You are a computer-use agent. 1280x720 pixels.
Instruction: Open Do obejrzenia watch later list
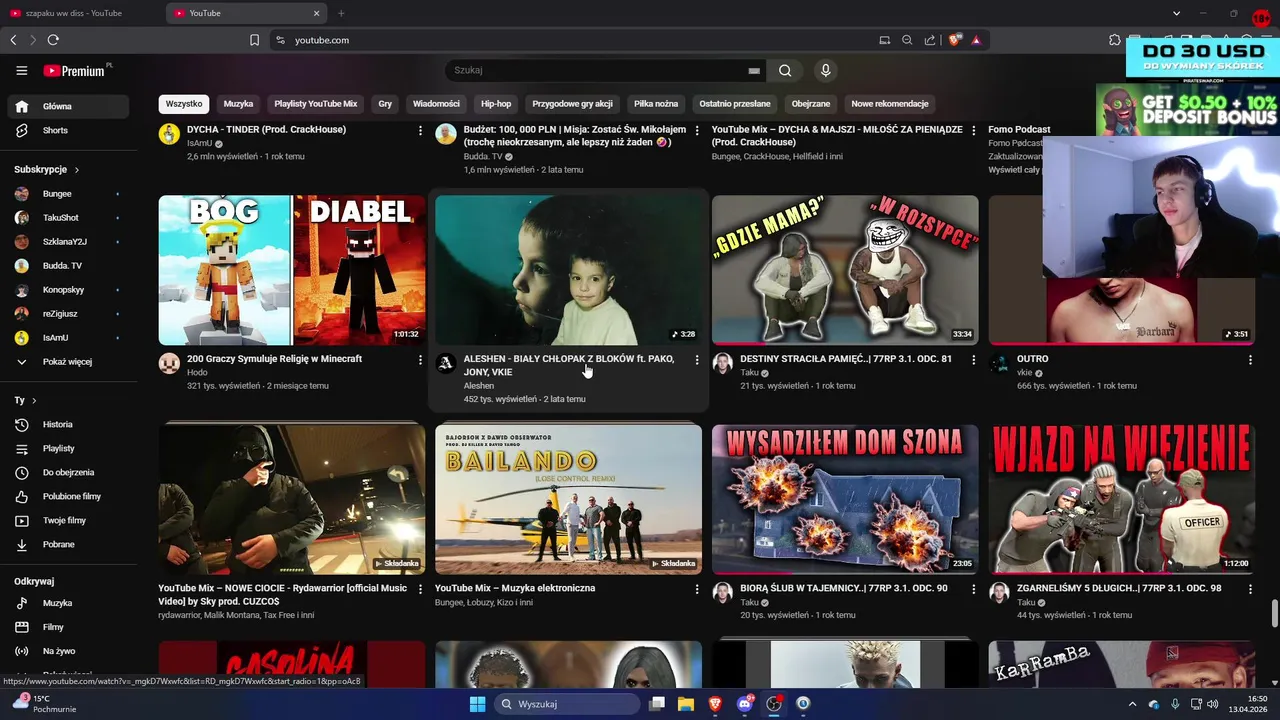coord(68,472)
